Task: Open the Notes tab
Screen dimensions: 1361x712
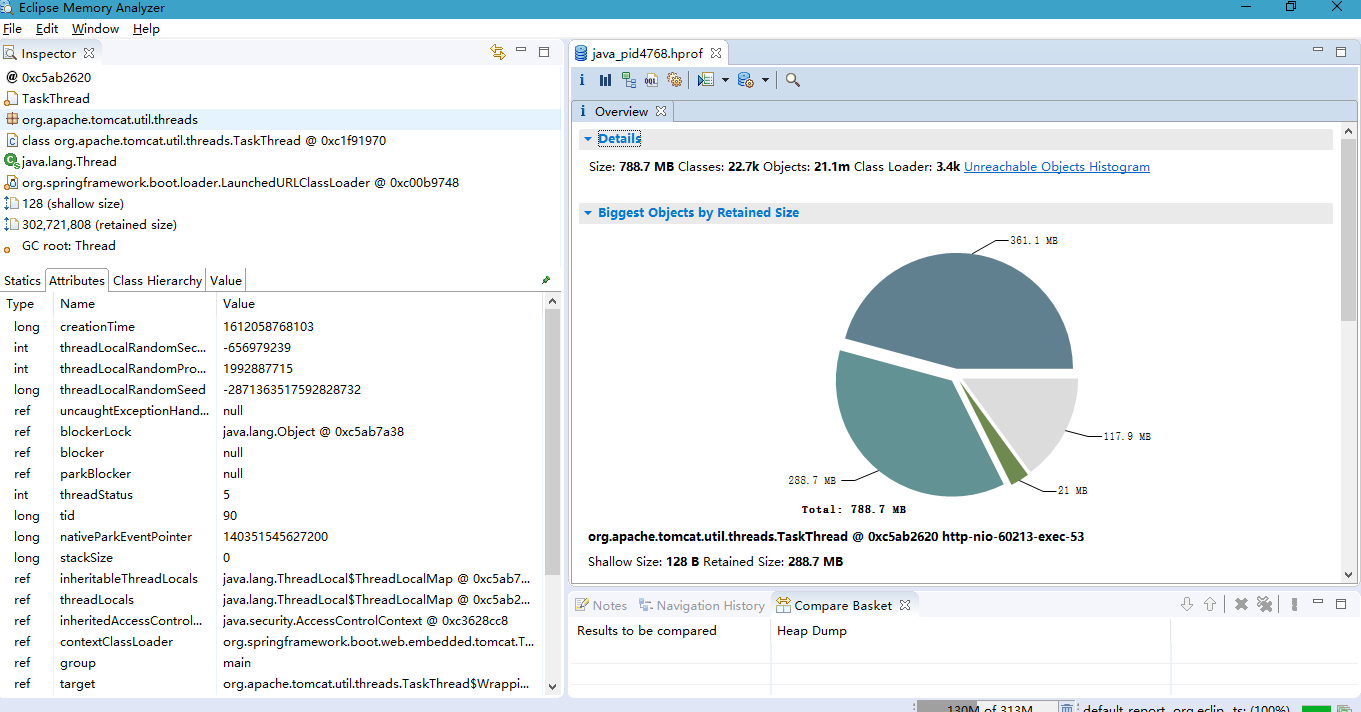Action: point(601,605)
